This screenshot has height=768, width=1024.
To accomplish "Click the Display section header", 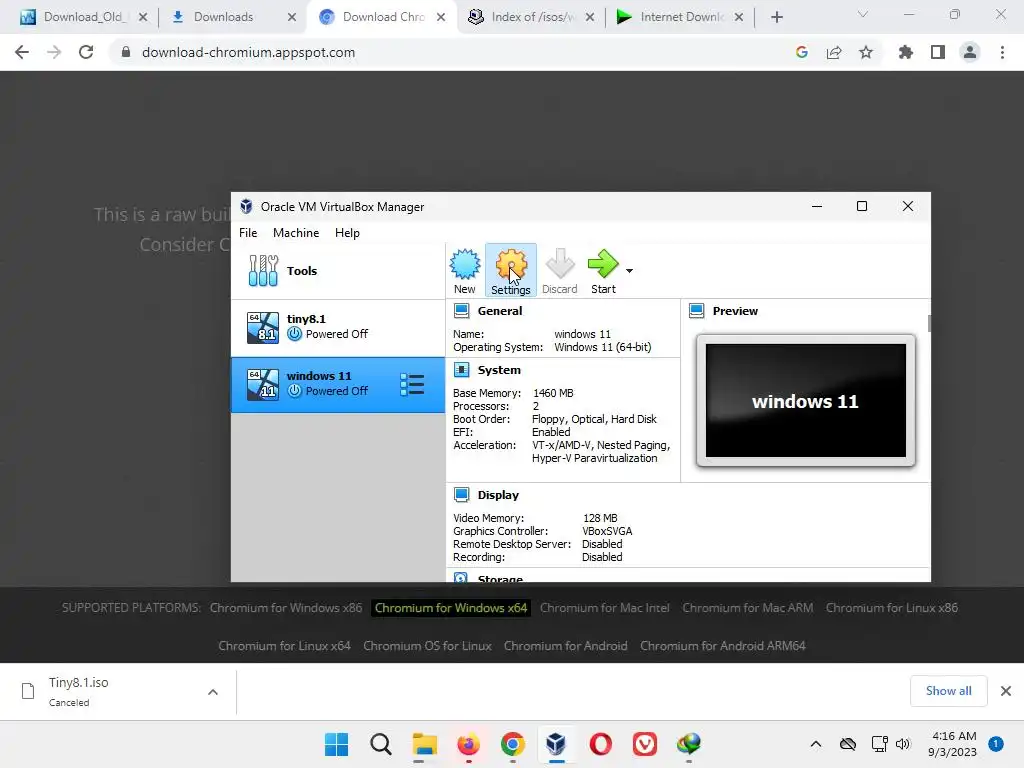I will 498,495.
